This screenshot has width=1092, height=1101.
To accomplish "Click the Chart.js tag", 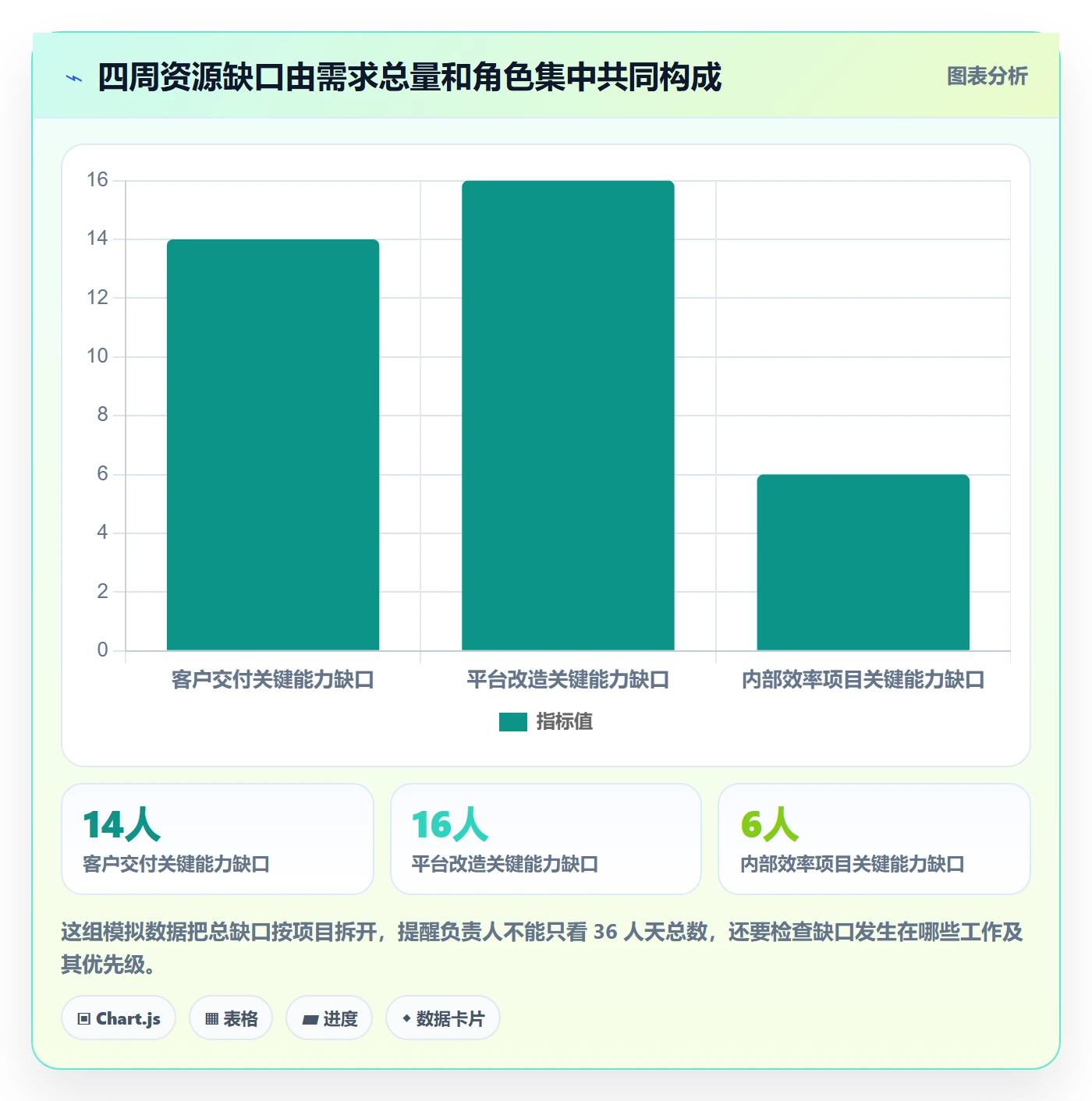I will click(119, 1018).
